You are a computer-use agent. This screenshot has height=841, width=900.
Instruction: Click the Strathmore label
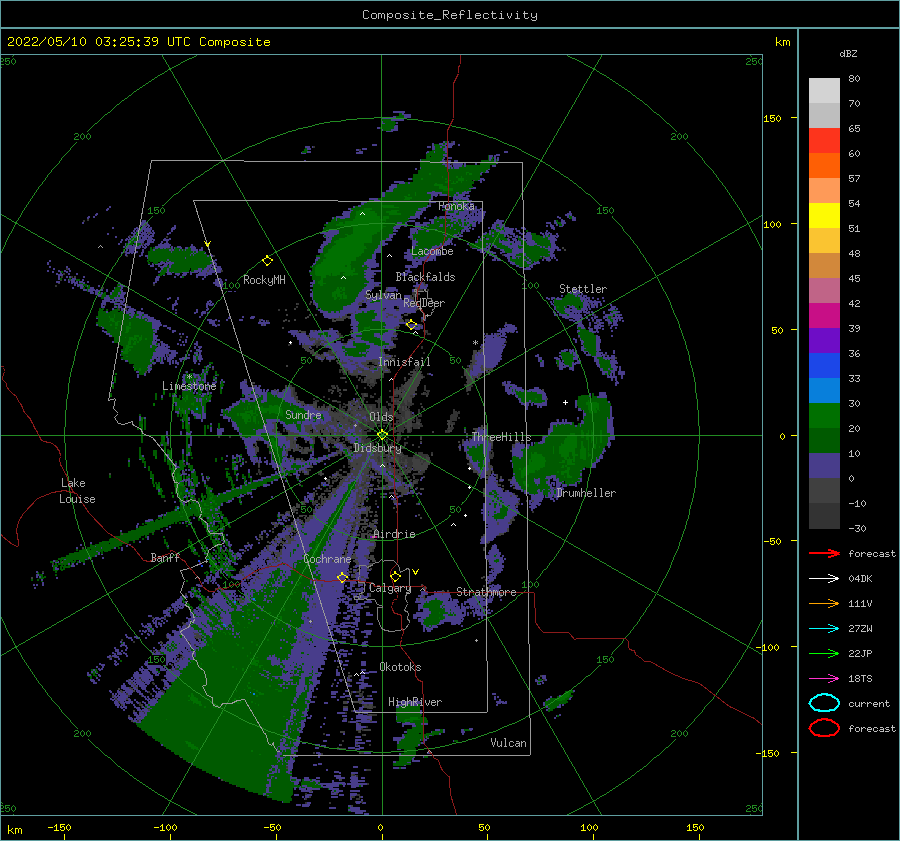coord(486,592)
